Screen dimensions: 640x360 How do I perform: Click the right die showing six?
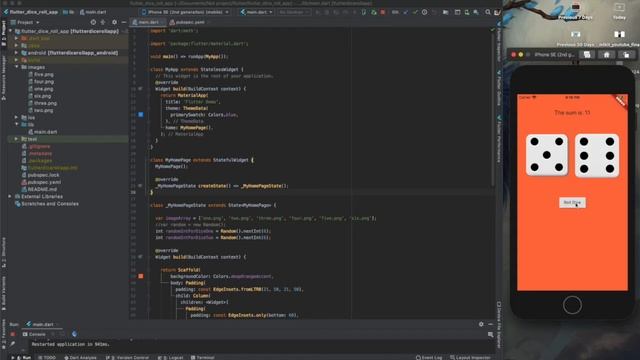point(597,155)
